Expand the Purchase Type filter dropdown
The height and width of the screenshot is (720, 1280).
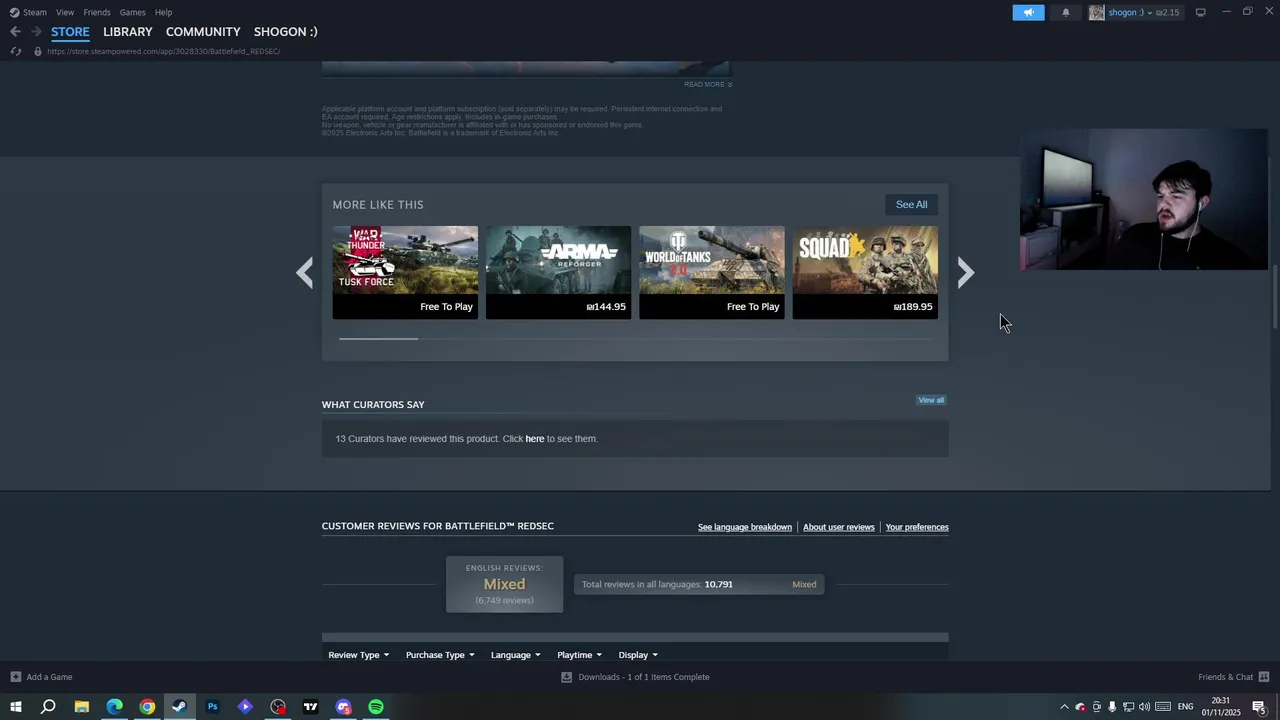(440, 655)
